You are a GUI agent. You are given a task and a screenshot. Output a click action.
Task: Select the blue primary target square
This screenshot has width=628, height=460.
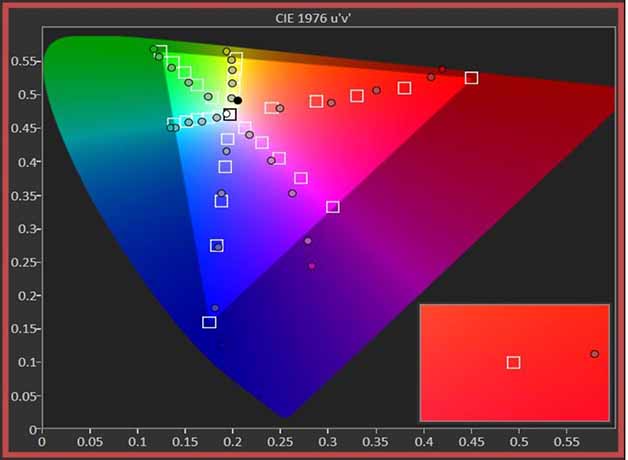209,322
